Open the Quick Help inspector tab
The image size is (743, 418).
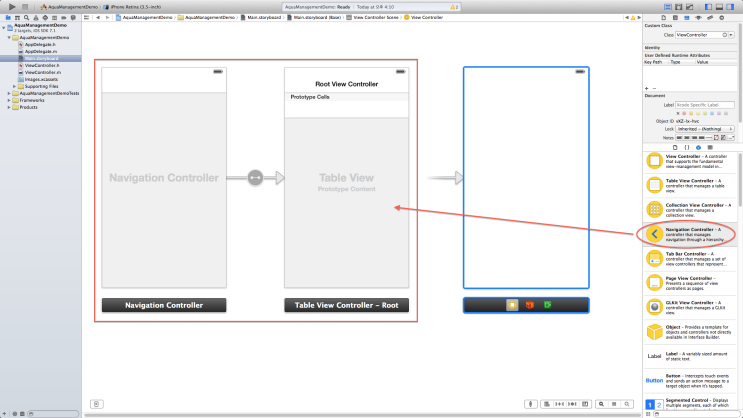[x=675, y=18]
